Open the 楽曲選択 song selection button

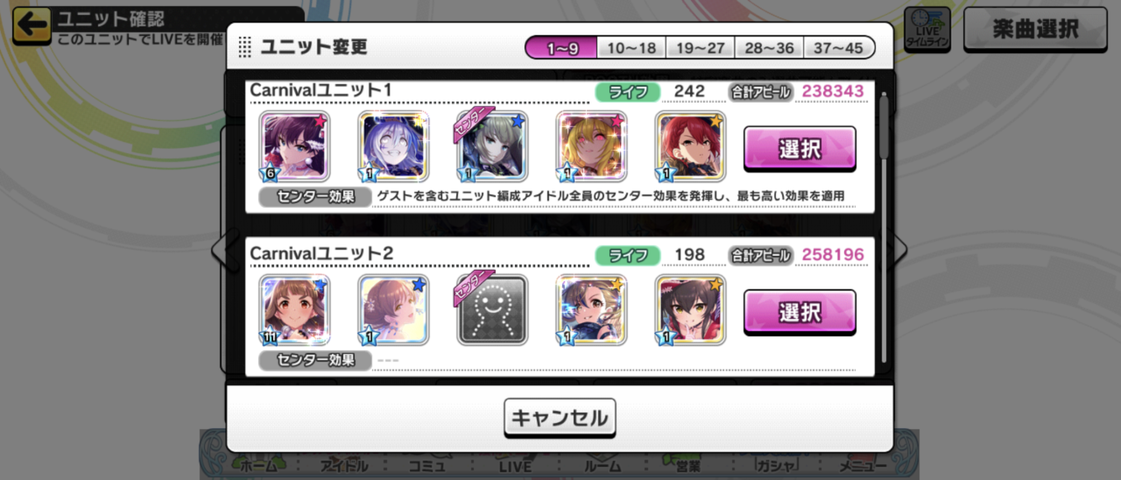[1035, 29]
